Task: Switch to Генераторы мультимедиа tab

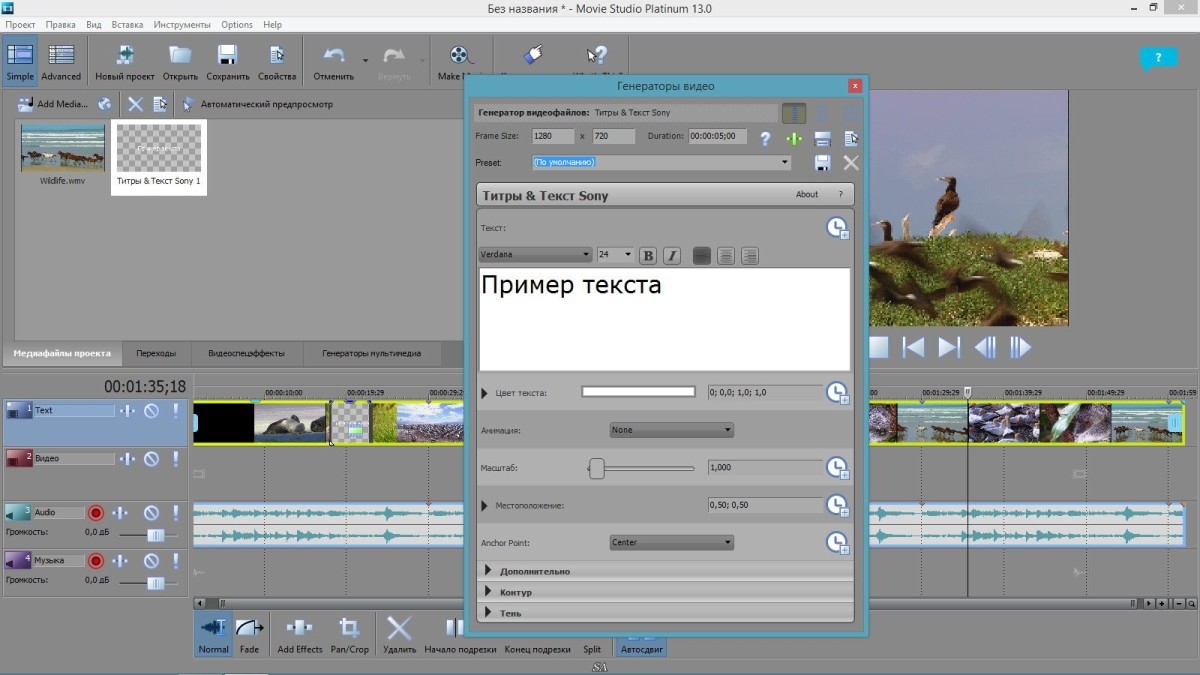Action: pyautogui.click(x=371, y=353)
